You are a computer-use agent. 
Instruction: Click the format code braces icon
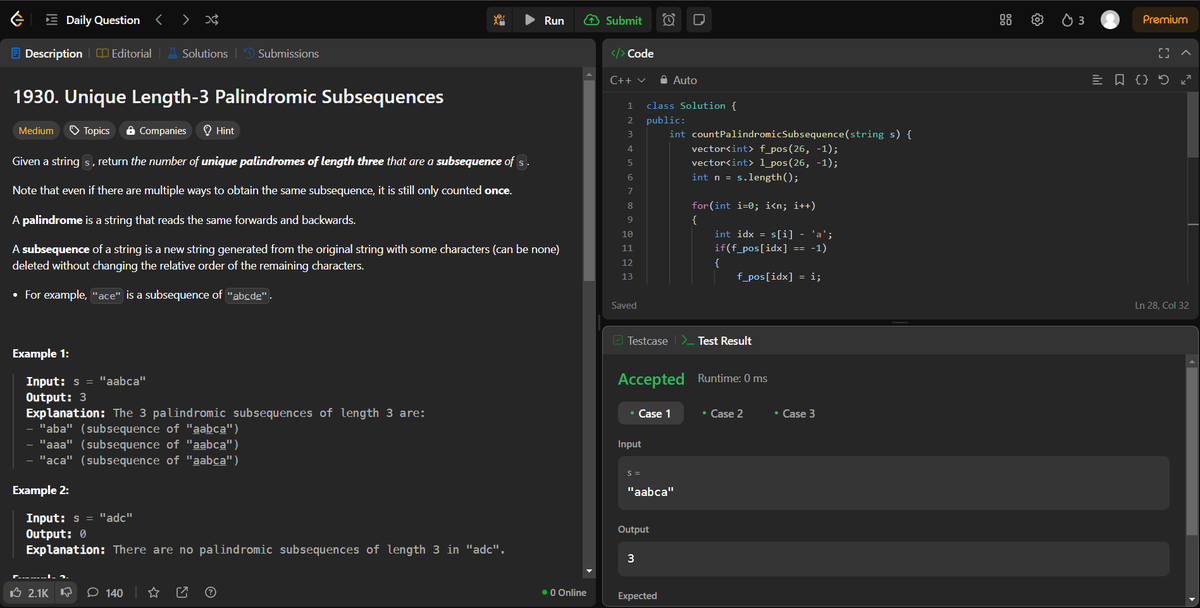click(x=1141, y=79)
